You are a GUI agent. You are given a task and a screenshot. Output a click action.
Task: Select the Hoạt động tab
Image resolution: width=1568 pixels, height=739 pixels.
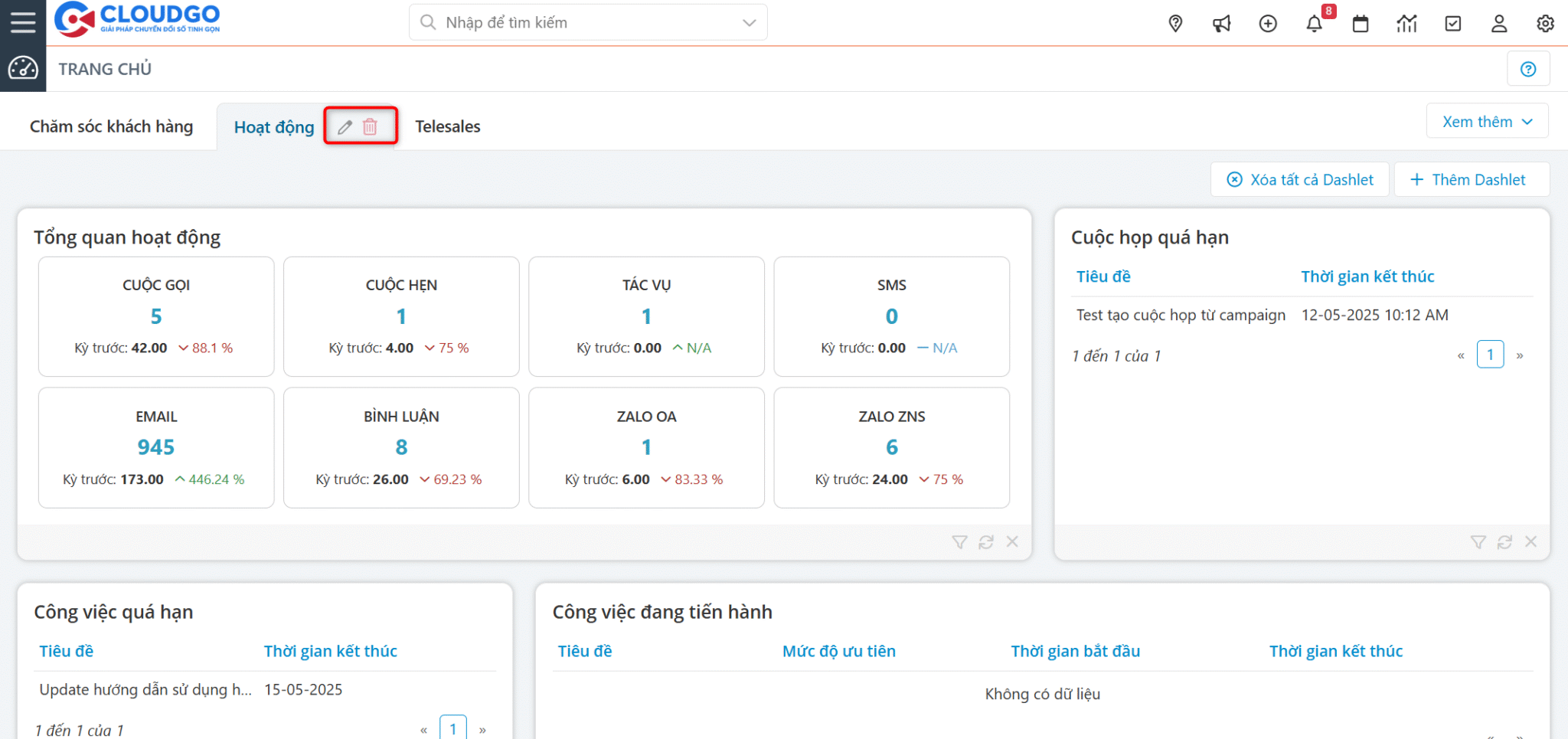[x=274, y=127]
